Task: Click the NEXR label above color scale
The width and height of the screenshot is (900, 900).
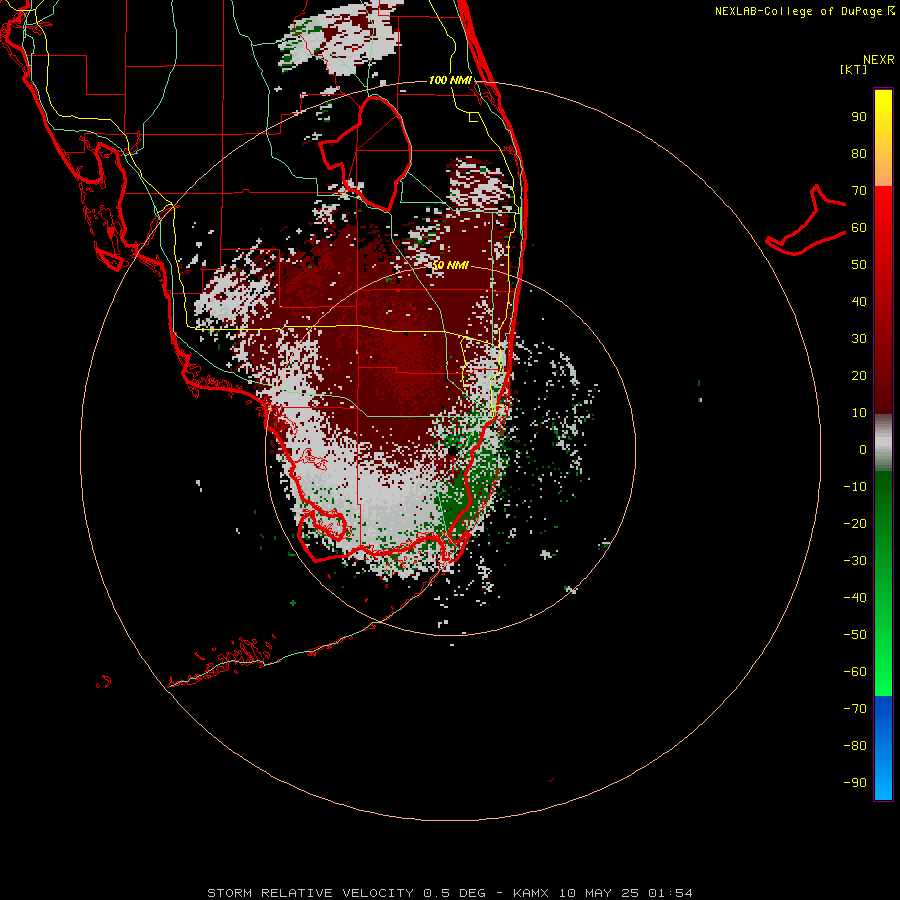Action: click(879, 60)
